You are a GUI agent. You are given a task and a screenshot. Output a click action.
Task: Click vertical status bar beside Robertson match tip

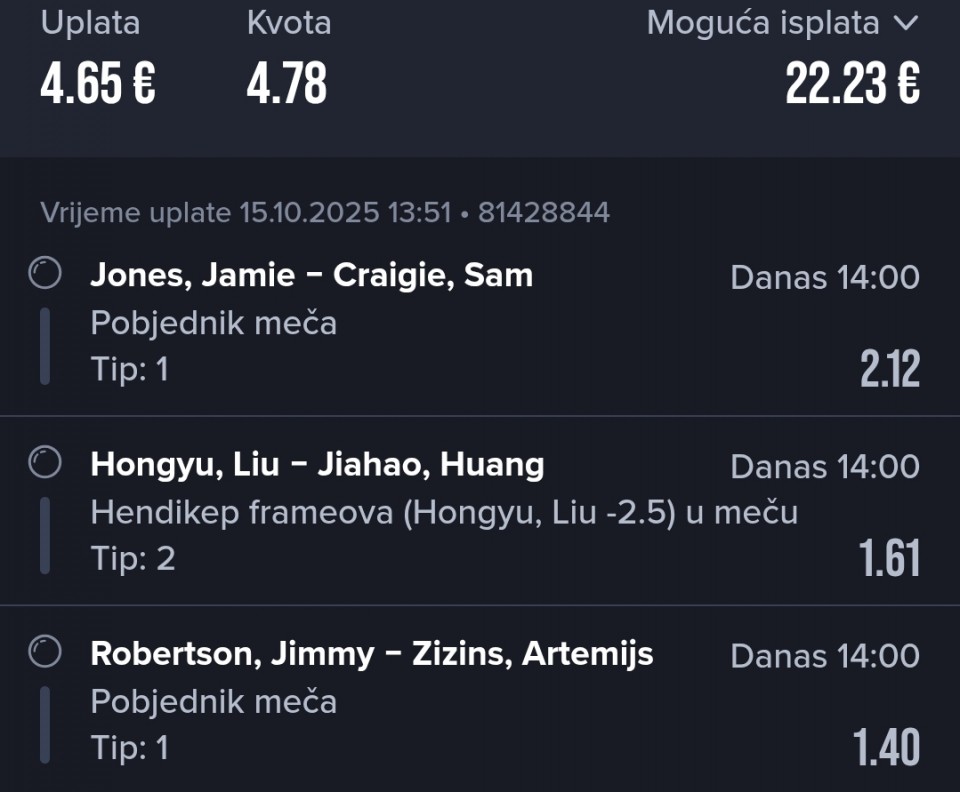click(45, 725)
